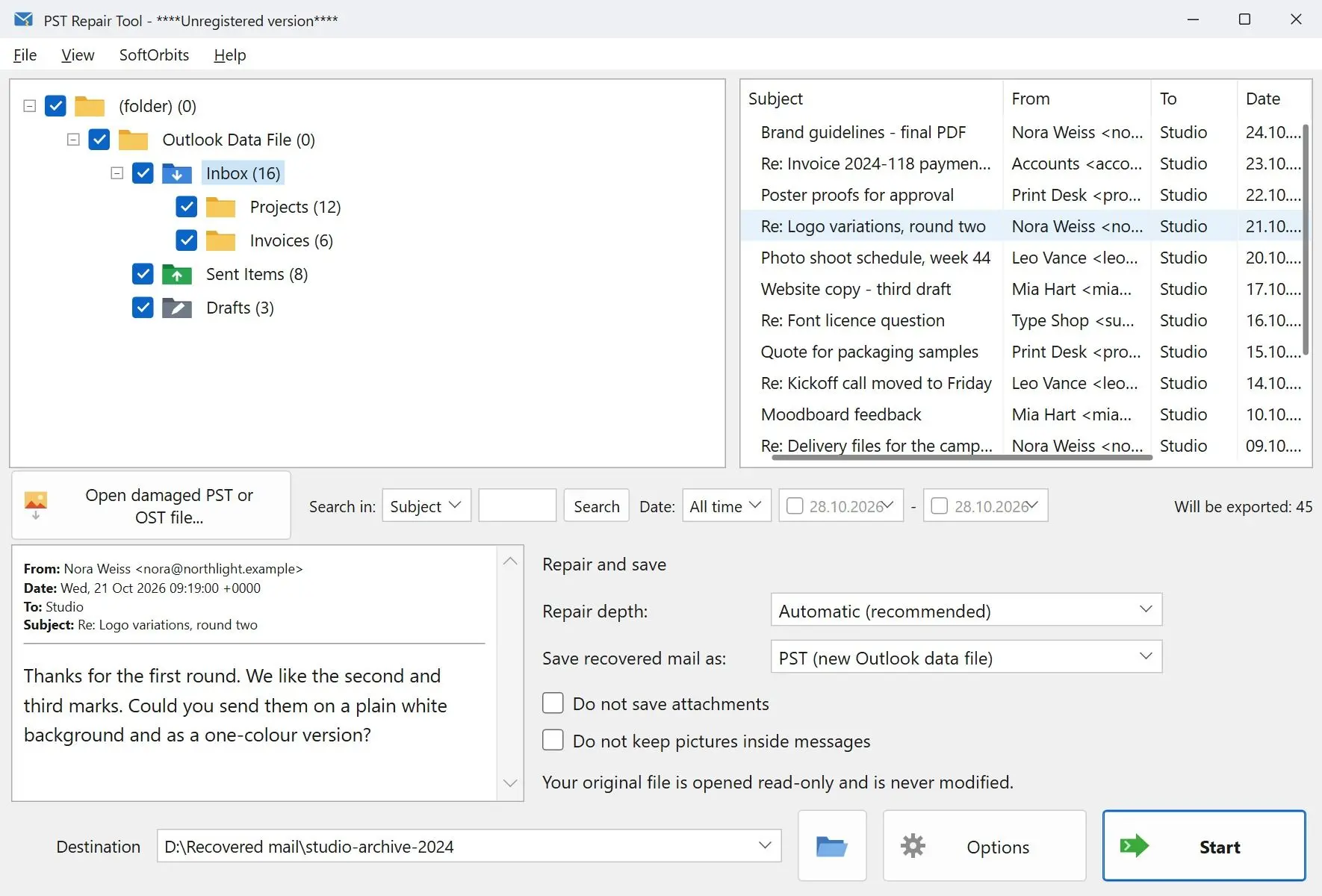Click the Search button
Screen dimensions: 1322x896
point(597,505)
